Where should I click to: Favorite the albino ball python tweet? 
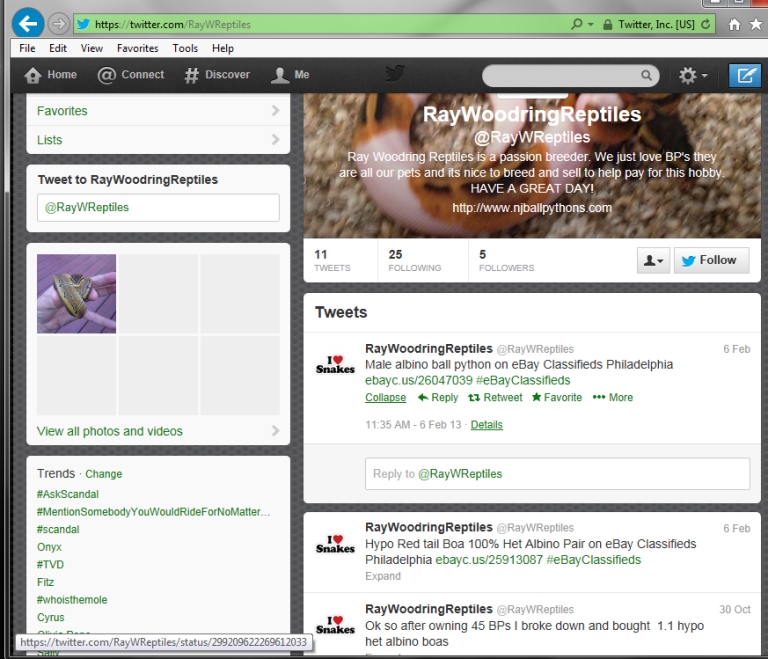557,397
